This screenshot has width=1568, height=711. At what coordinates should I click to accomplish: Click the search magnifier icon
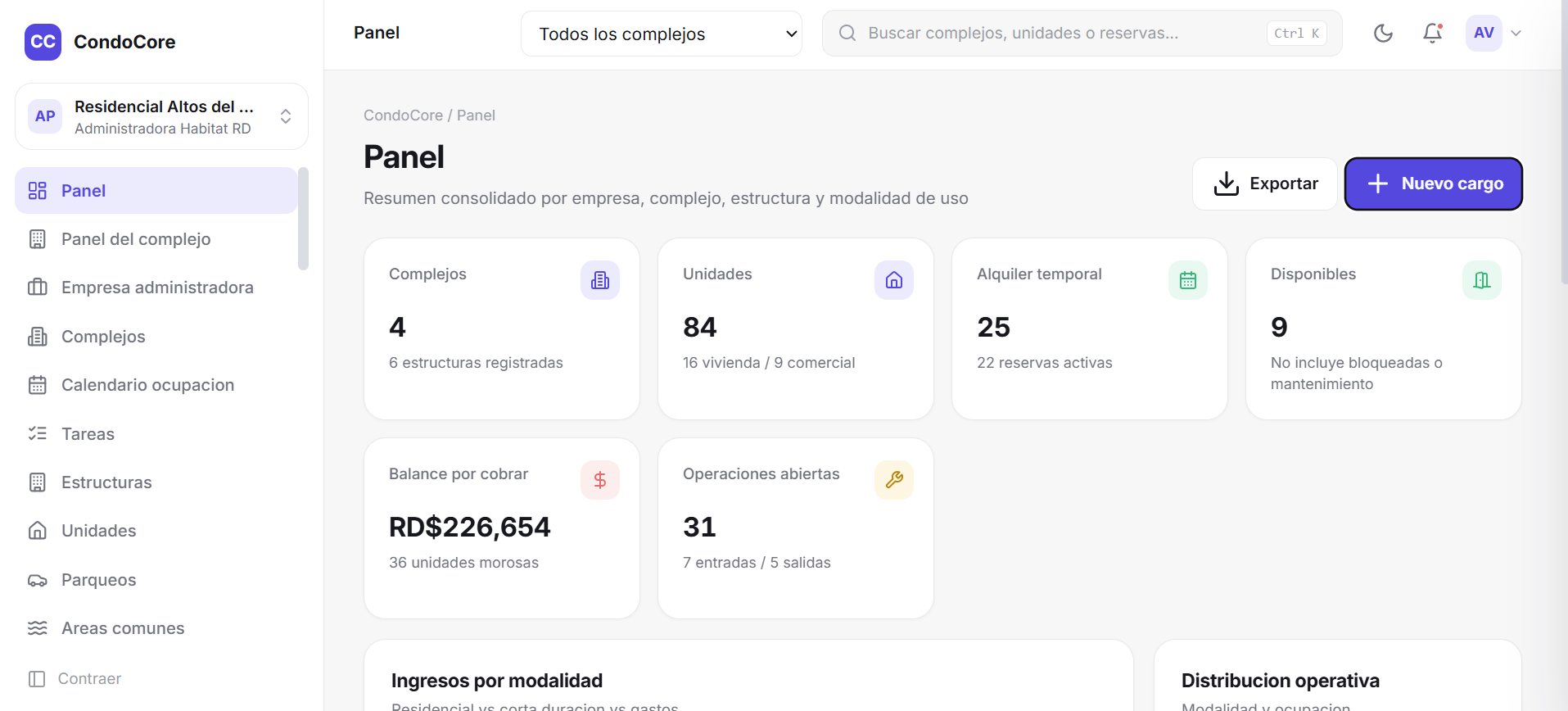click(847, 34)
